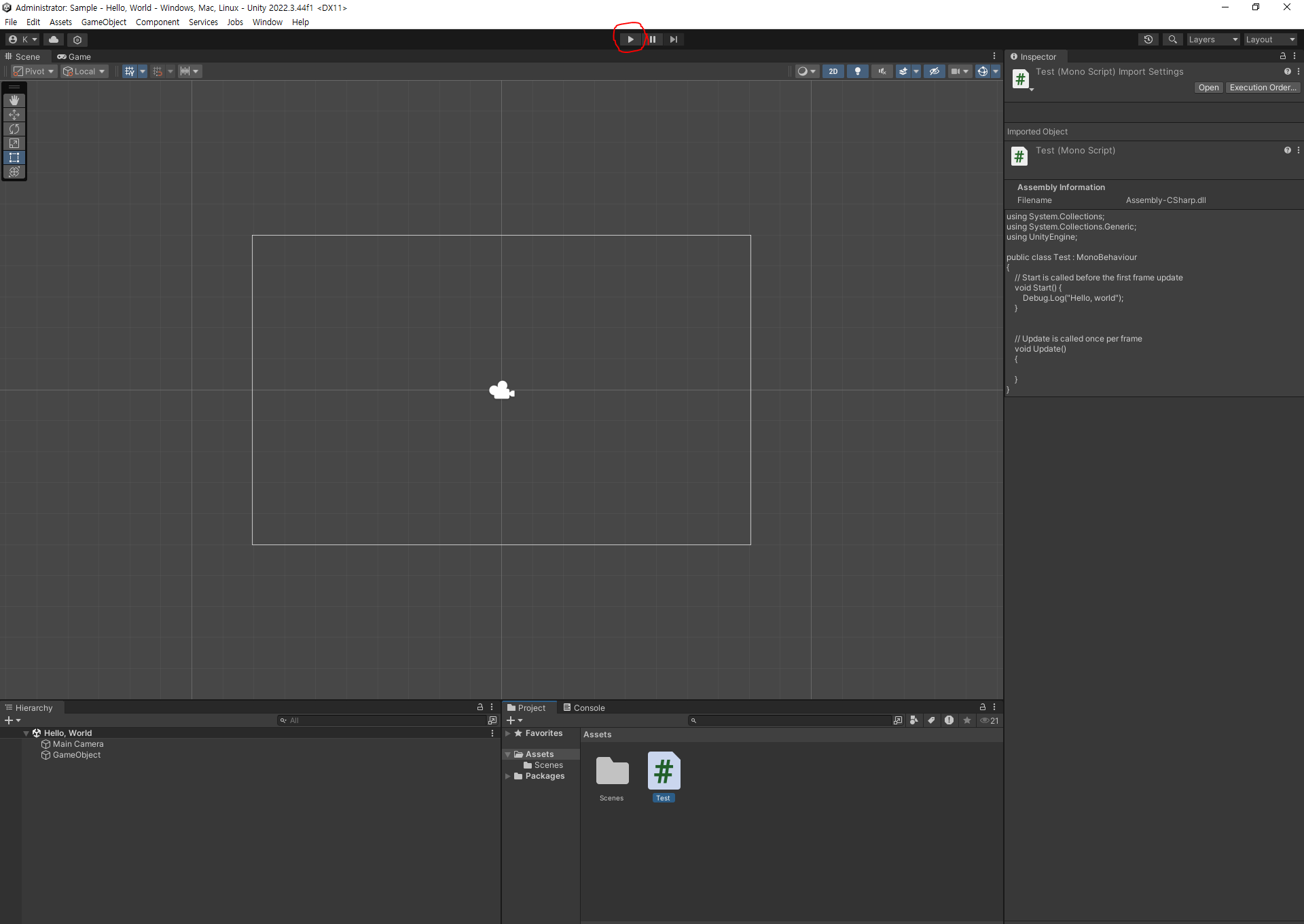Toggle scene lighting with the bulb icon
This screenshot has height=924, width=1304.
tap(857, 71)
